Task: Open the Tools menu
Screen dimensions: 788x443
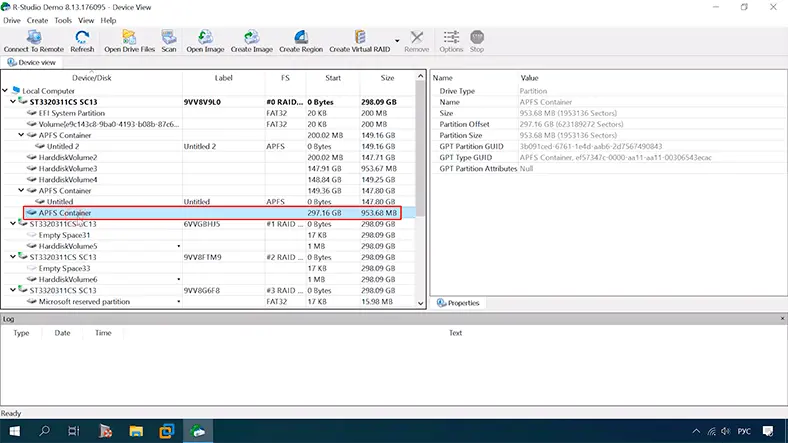Action: point(63,20)
